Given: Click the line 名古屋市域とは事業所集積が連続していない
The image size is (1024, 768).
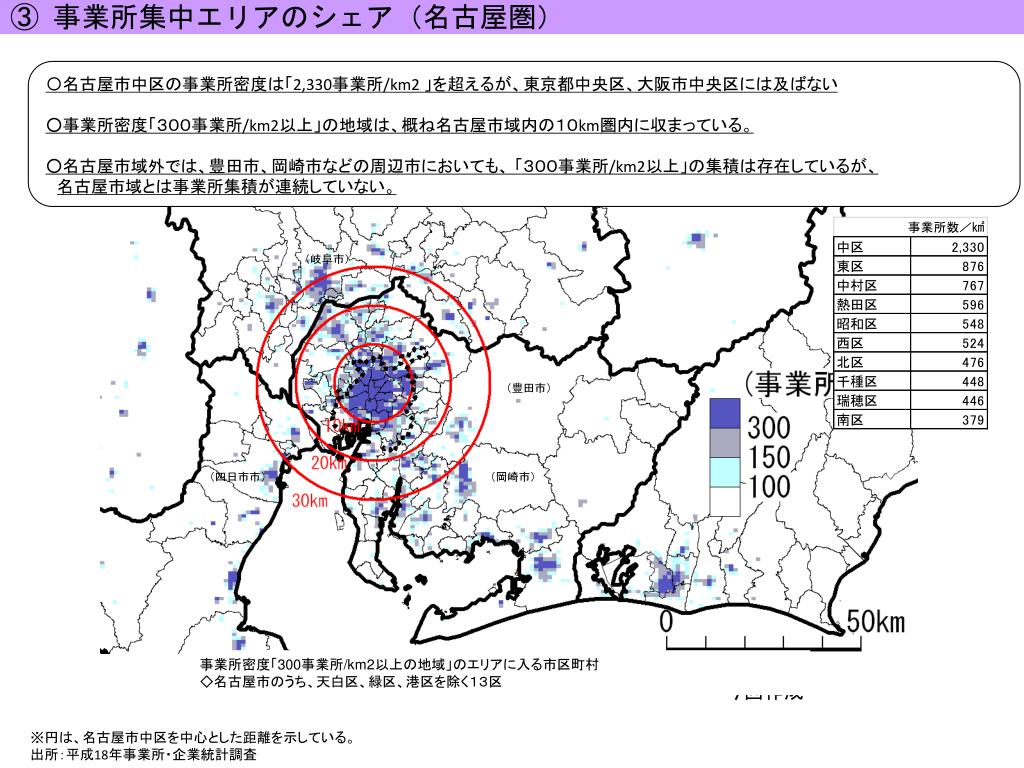Looking at the screenshot, I should pos(226,187).
